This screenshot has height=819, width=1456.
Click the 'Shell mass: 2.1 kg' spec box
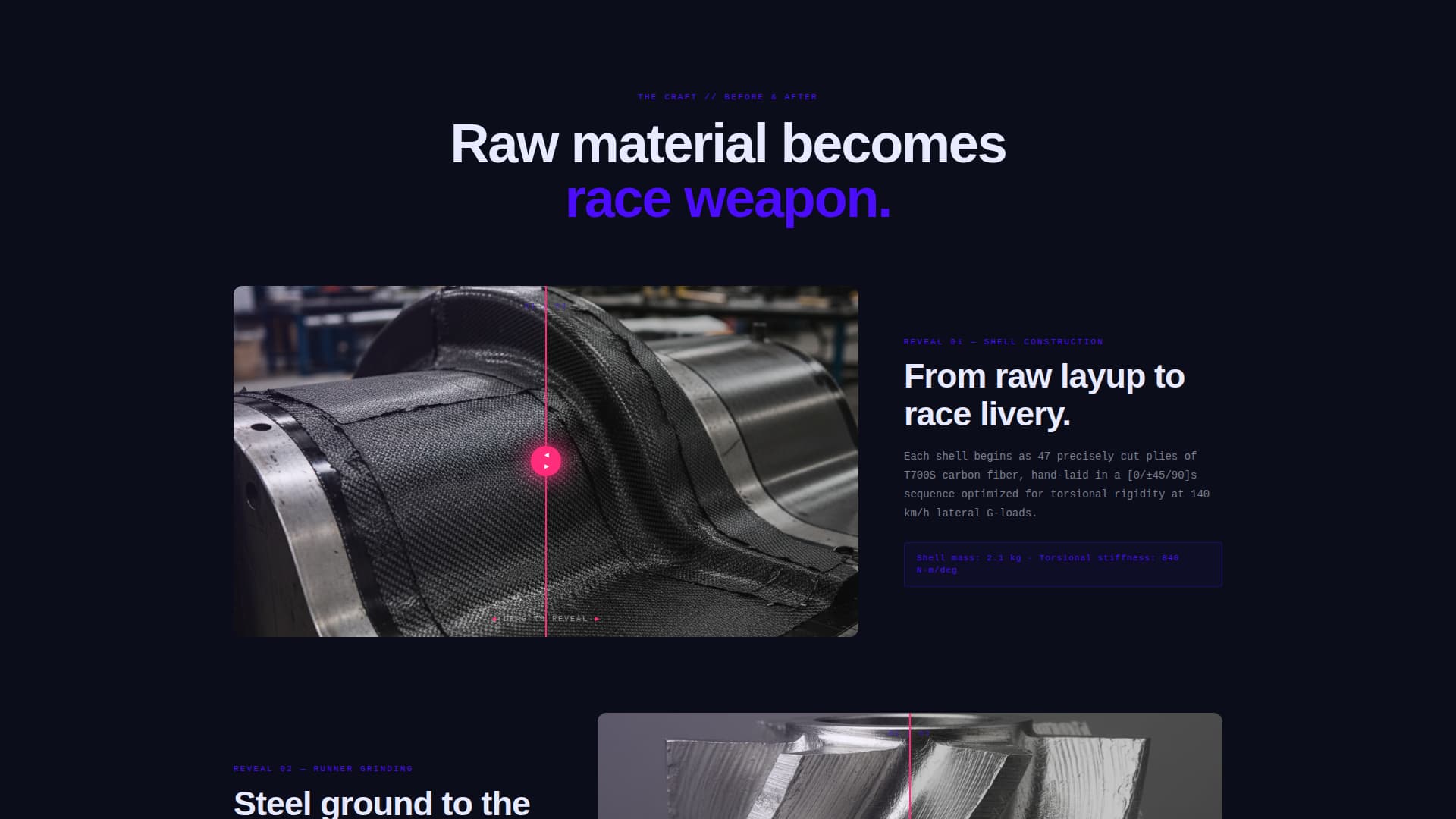click(1062, 564)
